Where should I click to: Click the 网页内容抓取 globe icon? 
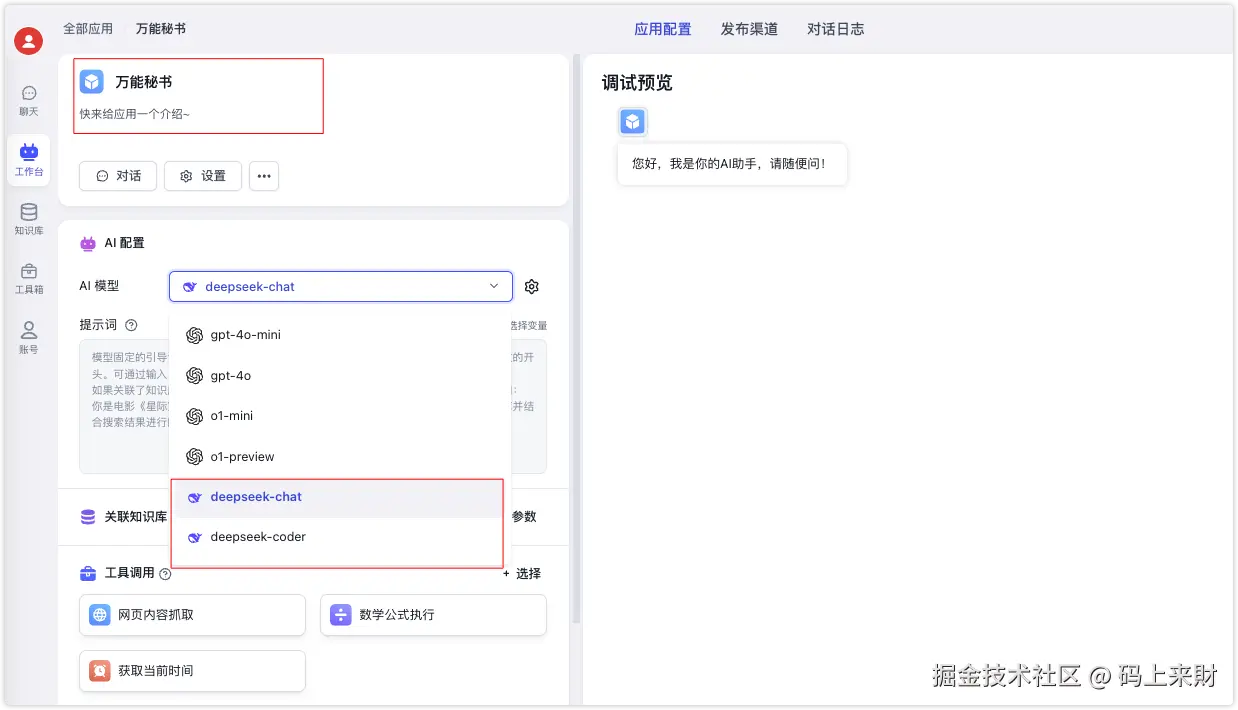click(x=100, y=615)
